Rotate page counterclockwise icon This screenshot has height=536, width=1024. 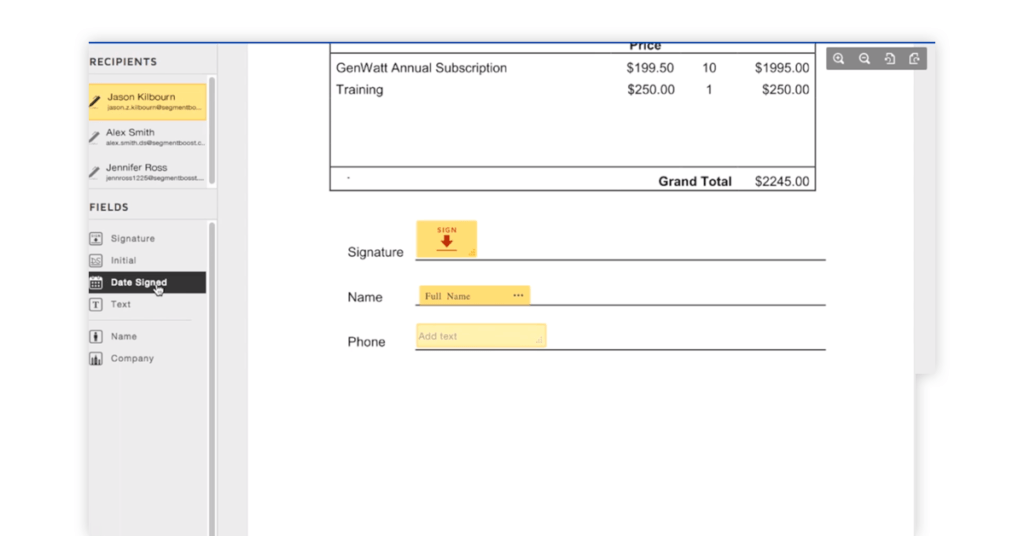point(889,59)
